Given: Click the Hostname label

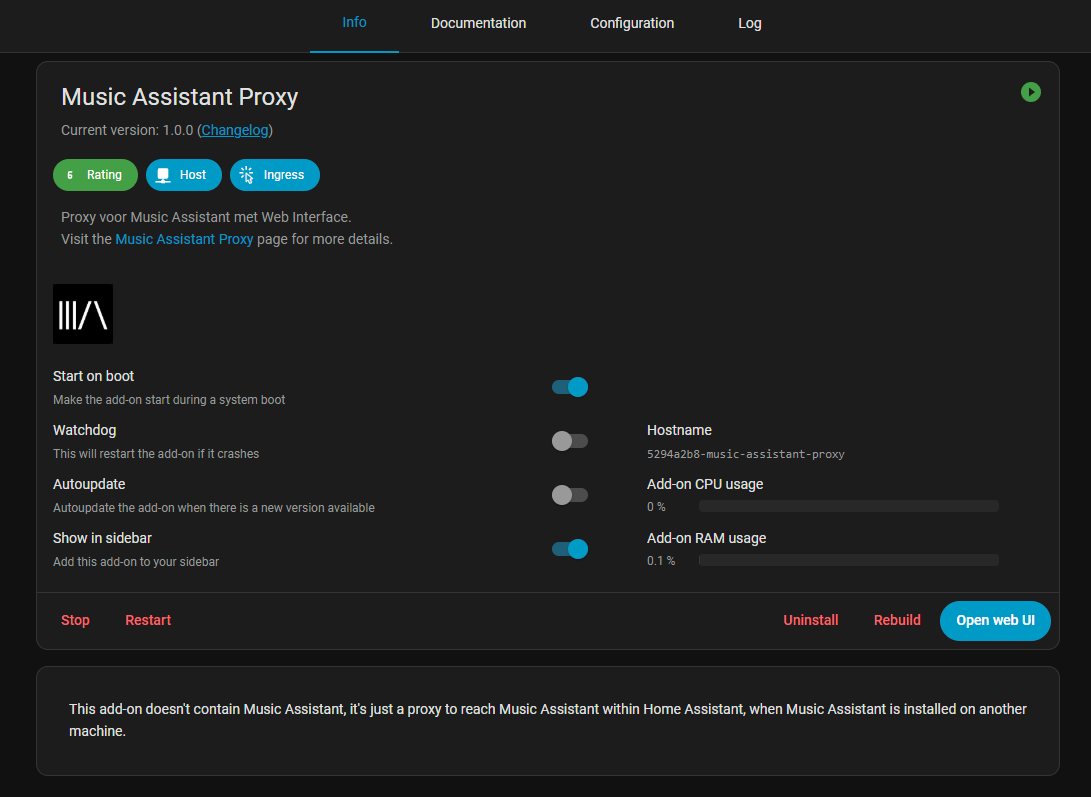Looking at the screenshot, I should [679, 430].
